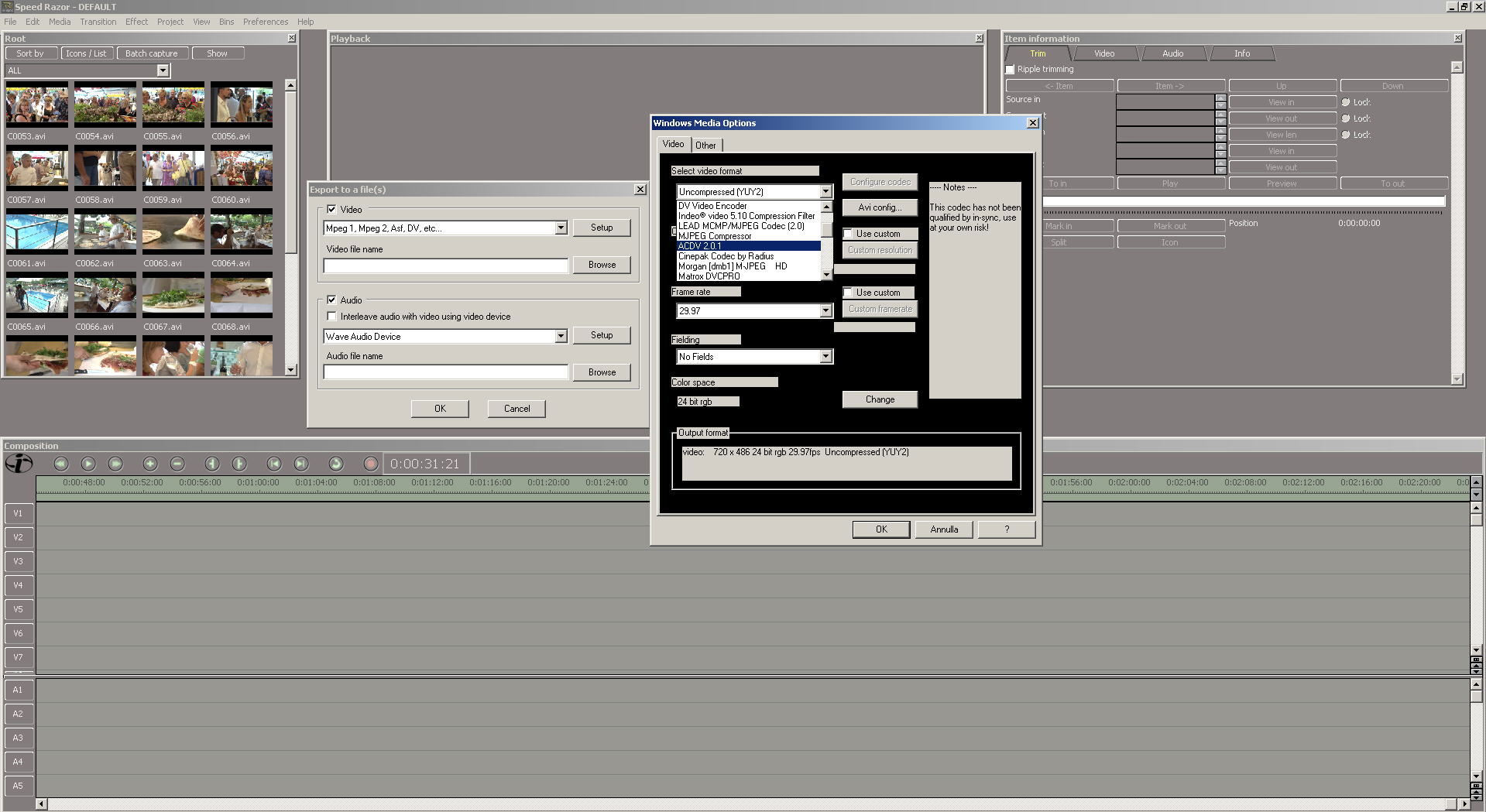Image resolution: width=1486 pixels, height=812 pixels.
Task: Open the Fielding No Fields dropdown
Action: [825, 357]
